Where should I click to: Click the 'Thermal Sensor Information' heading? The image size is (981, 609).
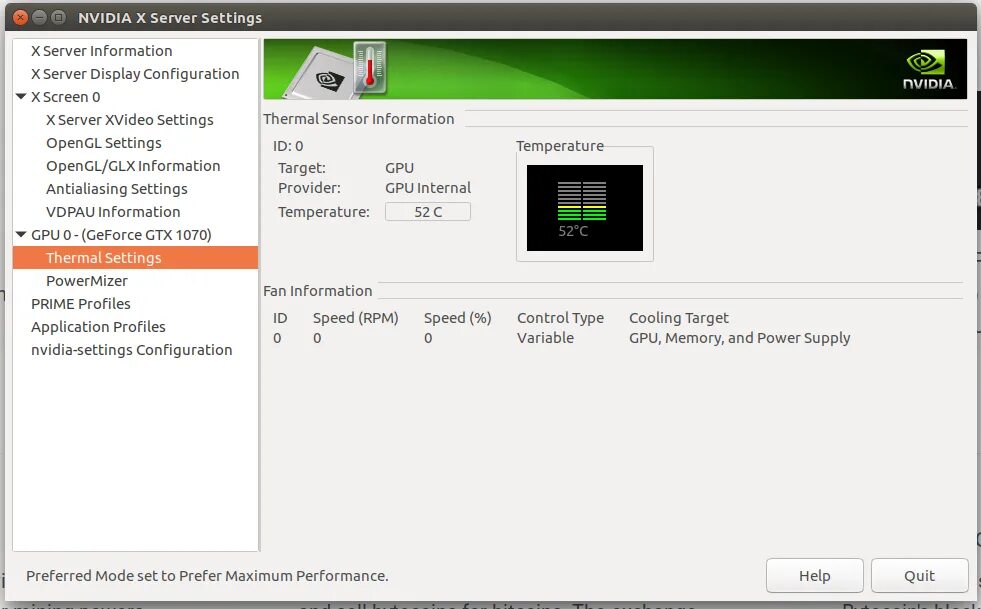coord(358,119)
